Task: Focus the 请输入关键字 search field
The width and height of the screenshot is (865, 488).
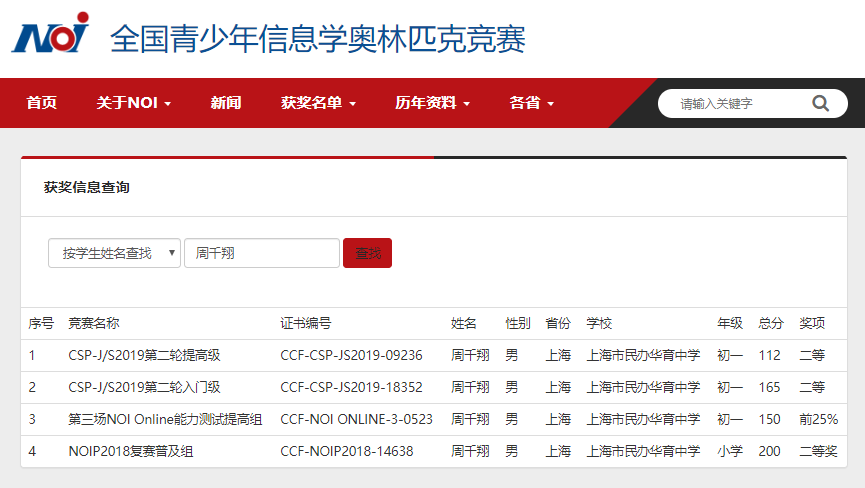Action: pos(752,103)
